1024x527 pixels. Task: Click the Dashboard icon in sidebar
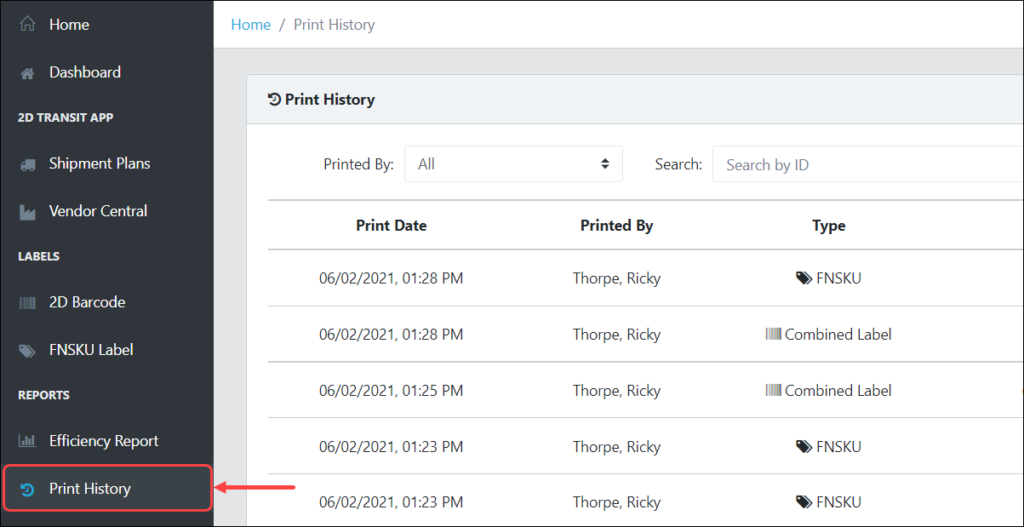tap(27, 73)
